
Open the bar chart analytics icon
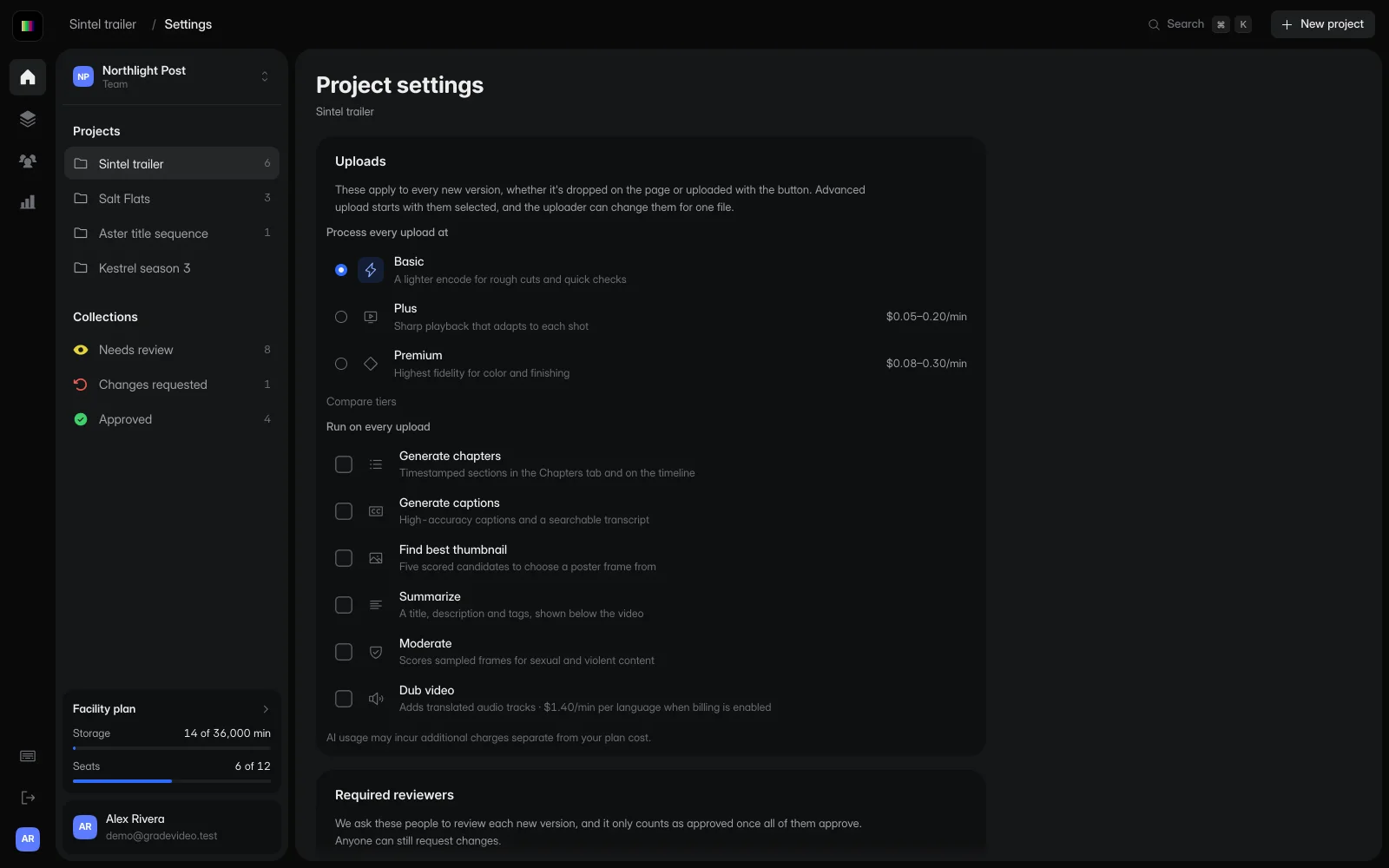click(28, 202)
